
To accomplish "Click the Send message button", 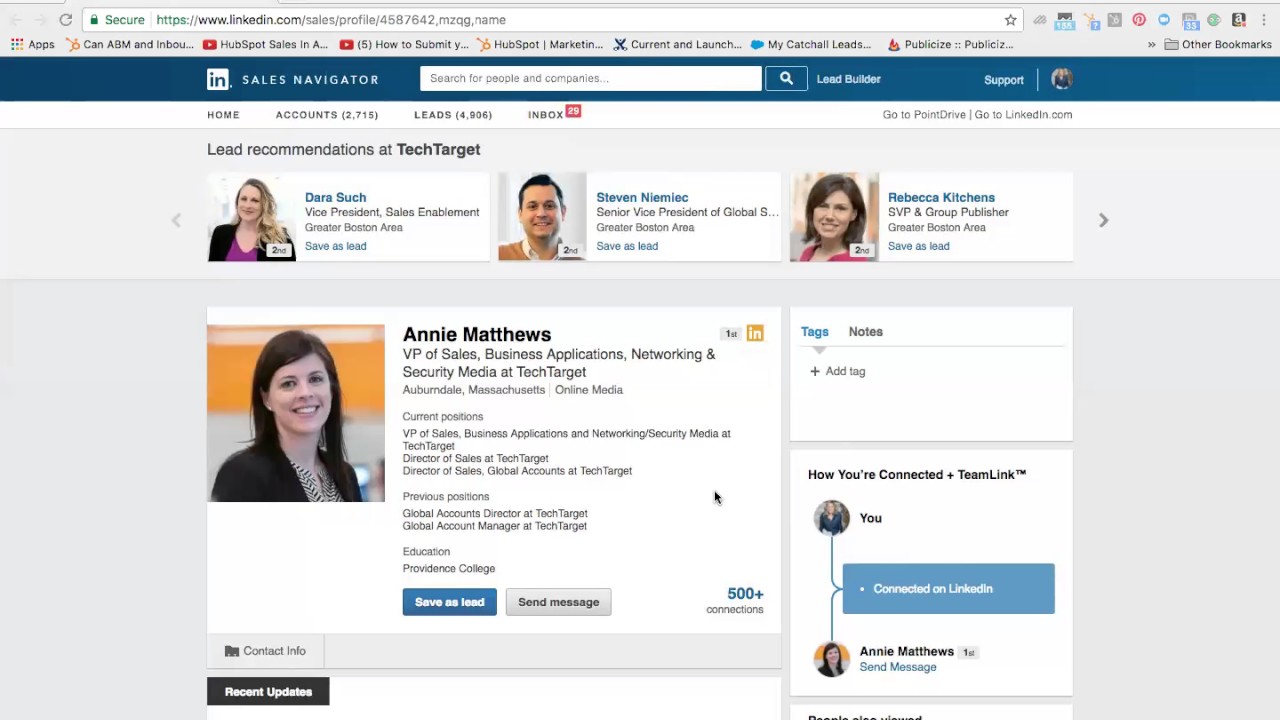I will [558, 602].
